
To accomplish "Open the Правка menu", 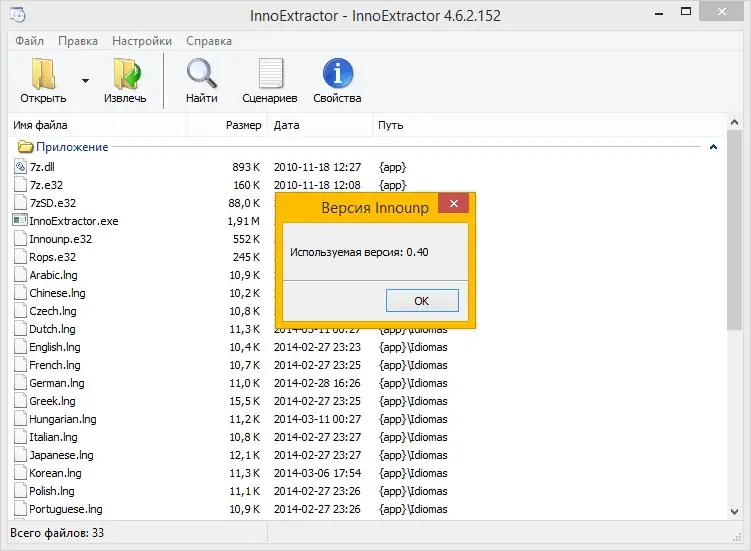I will [78, 41].
